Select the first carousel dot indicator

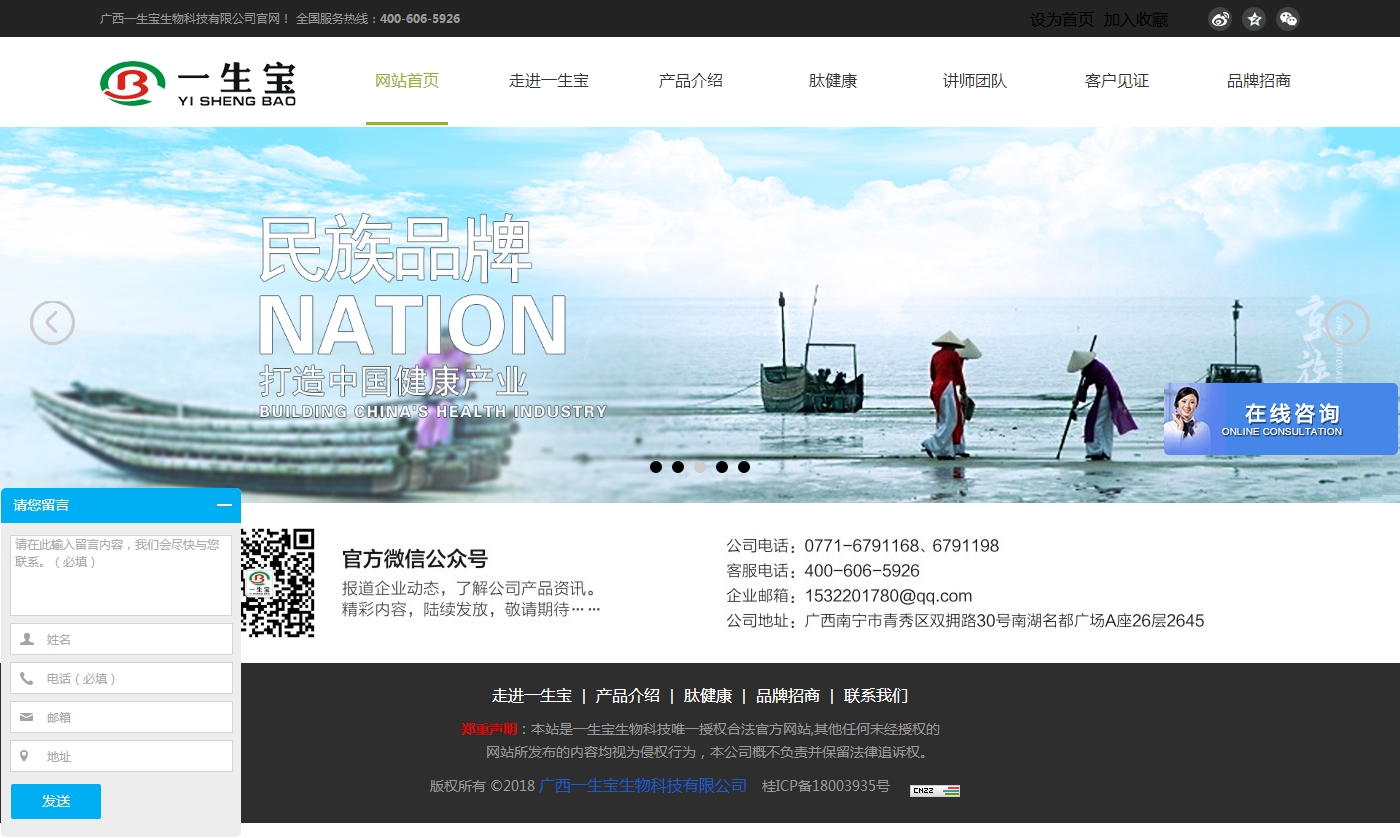tap(656, 467)
